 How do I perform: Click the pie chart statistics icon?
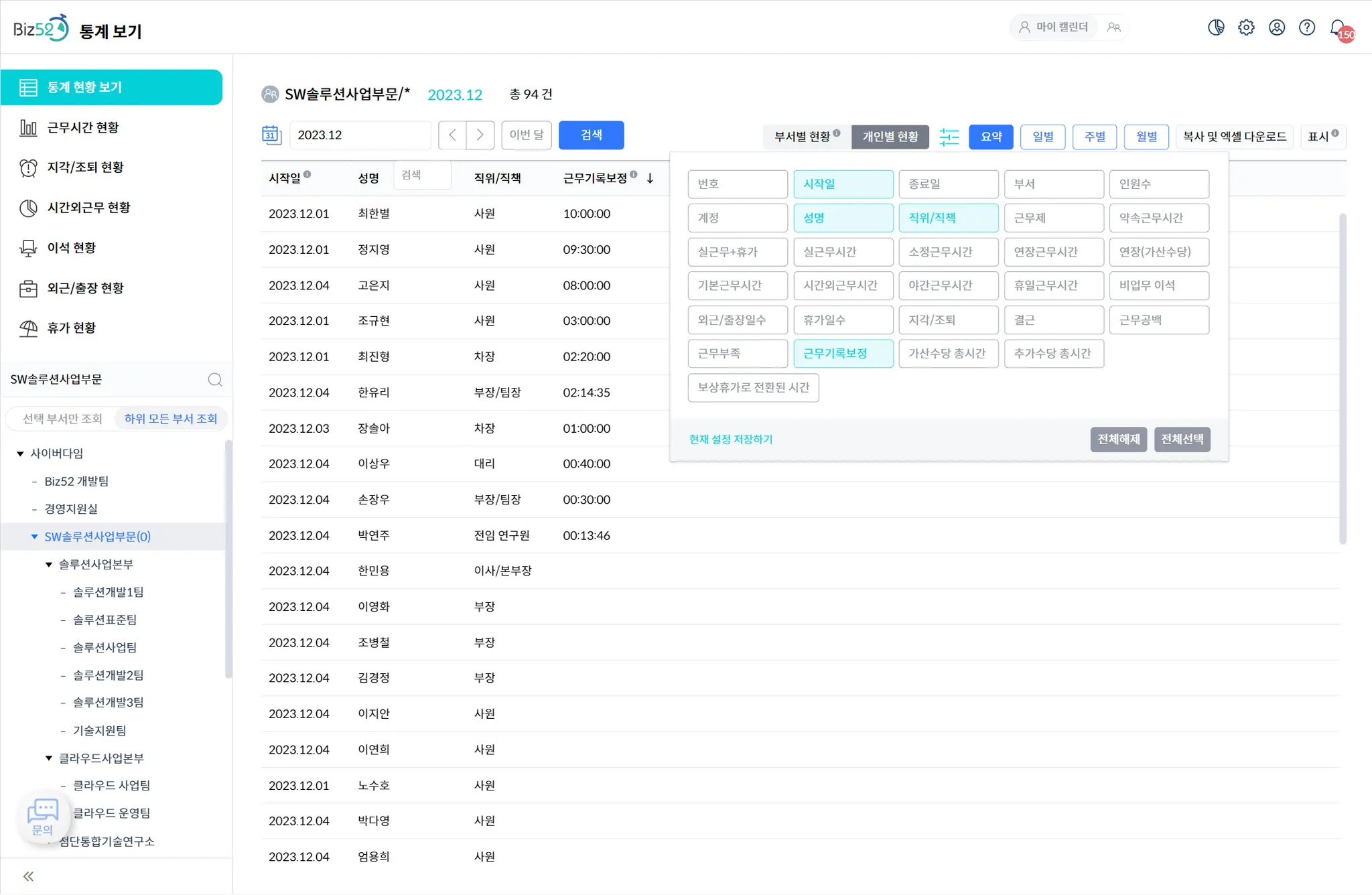1216,27
